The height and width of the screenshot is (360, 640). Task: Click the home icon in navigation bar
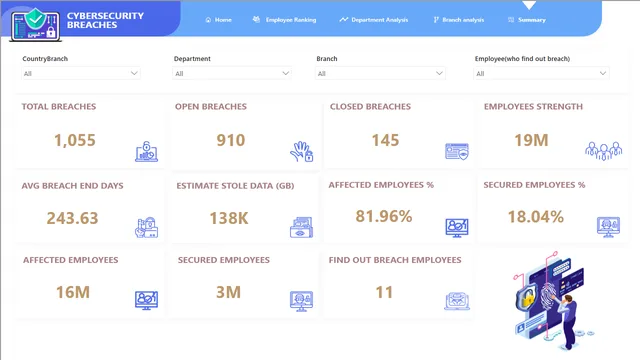coord(208,20)
